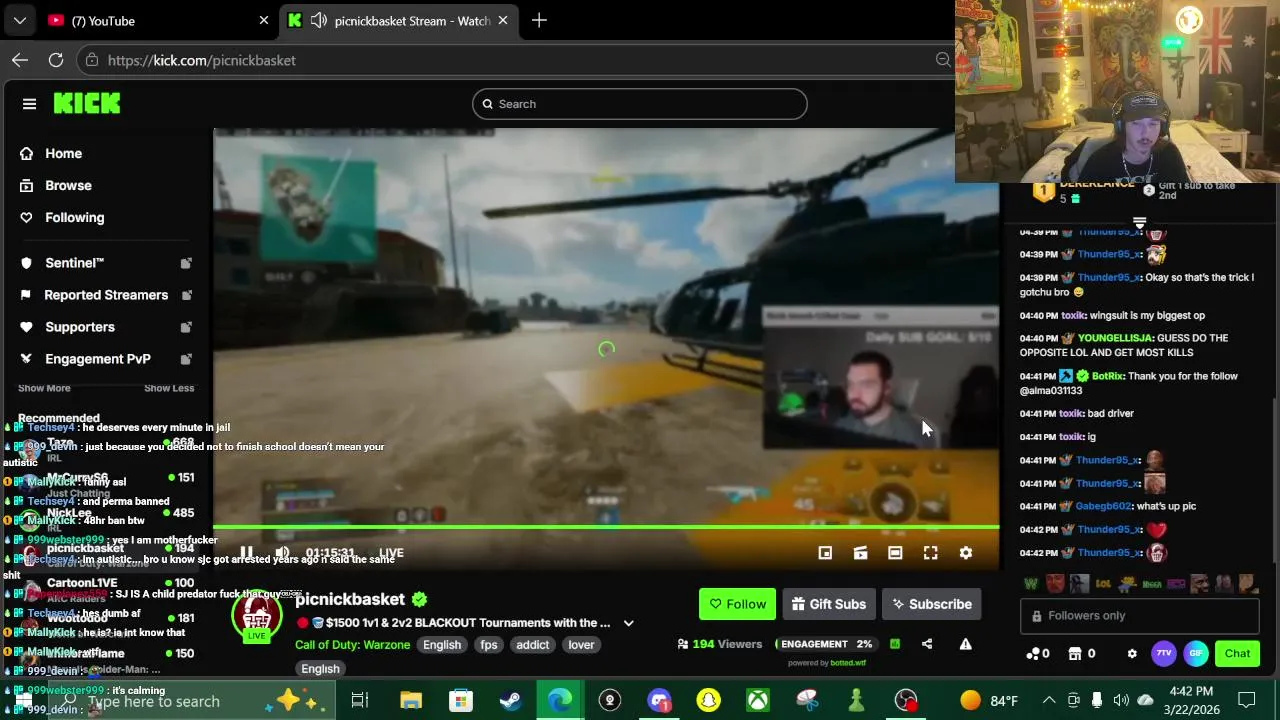Close the picnickbasket Stream tab

pyautogui.click(x=503, y=20)
